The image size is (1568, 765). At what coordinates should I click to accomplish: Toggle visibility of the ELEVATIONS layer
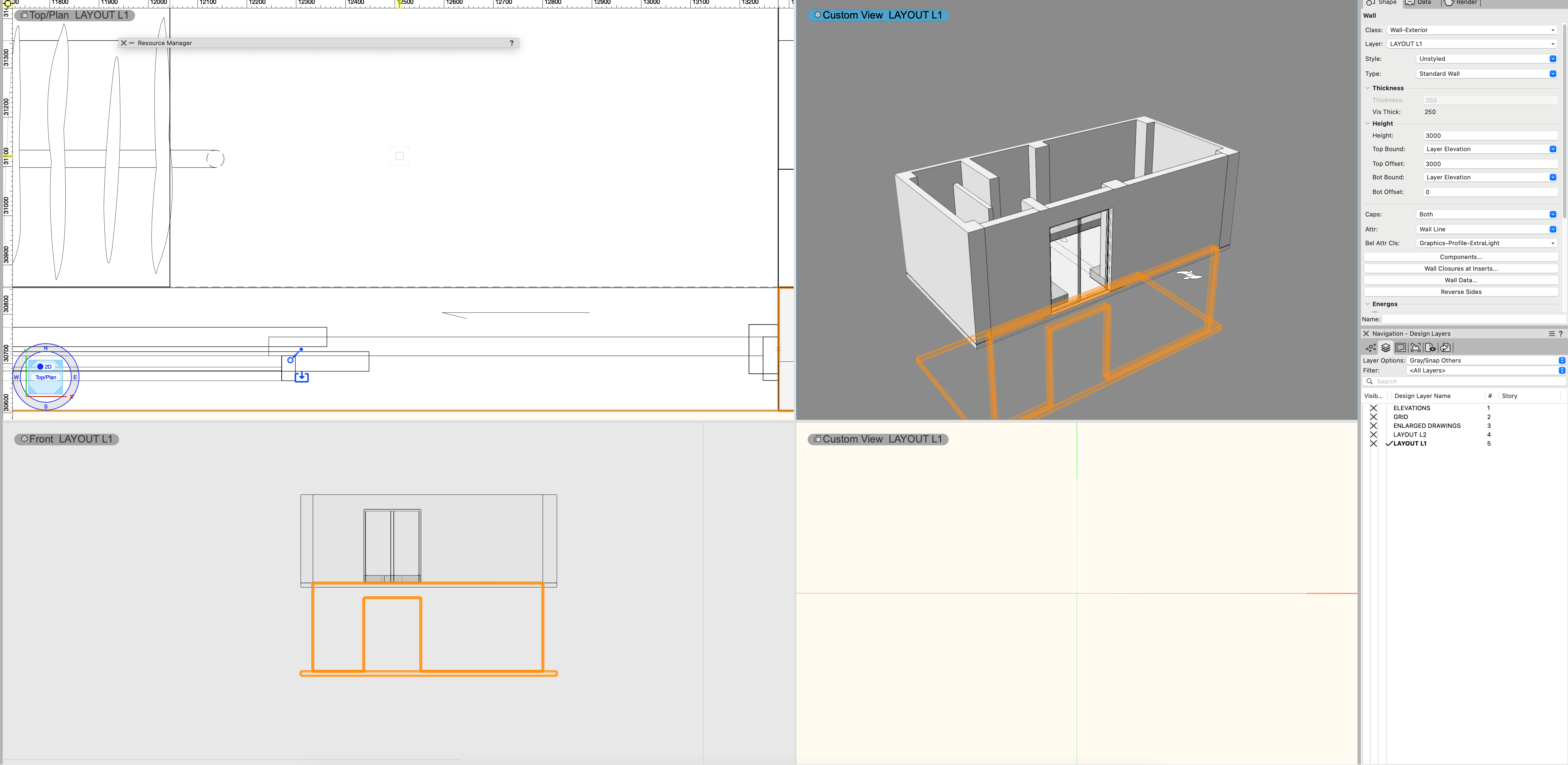[1374, 407]
